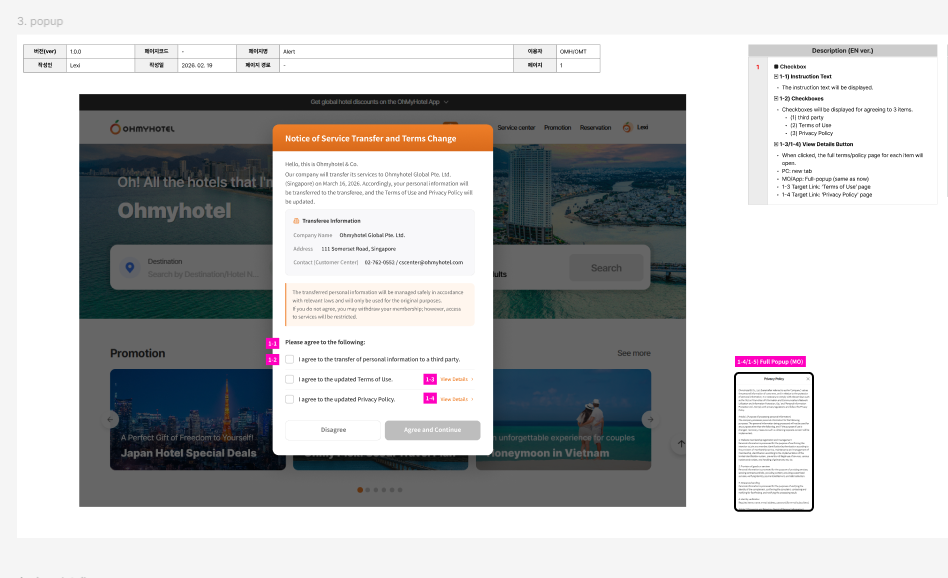Click the Lexi username in header

point(642,127)
